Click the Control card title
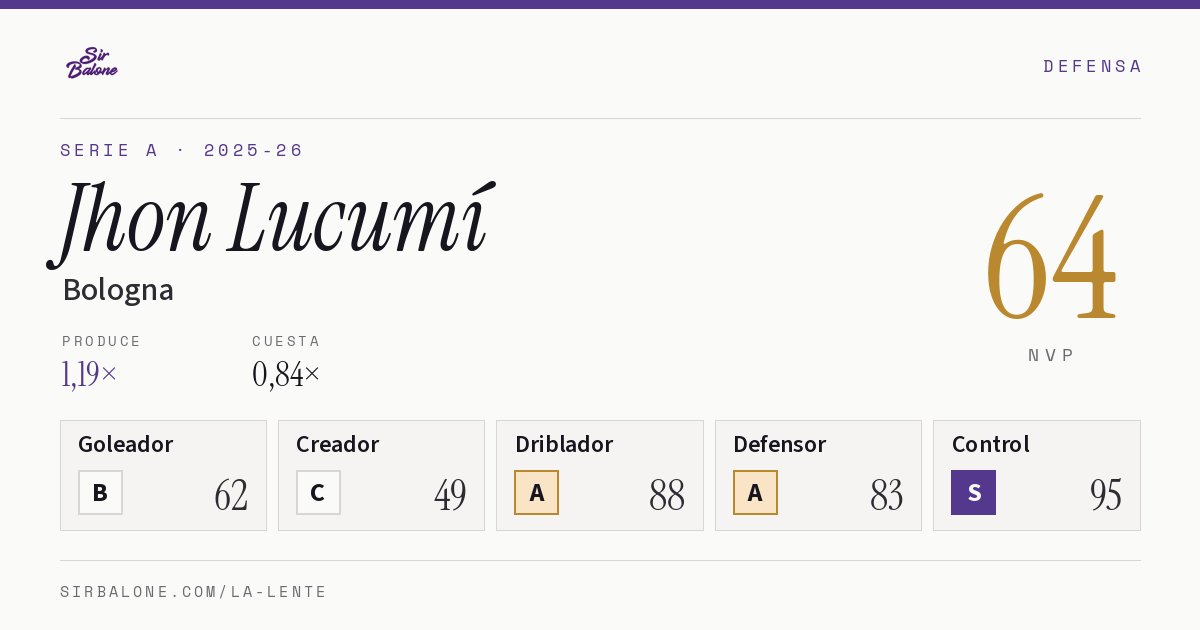 pos(991,444)
